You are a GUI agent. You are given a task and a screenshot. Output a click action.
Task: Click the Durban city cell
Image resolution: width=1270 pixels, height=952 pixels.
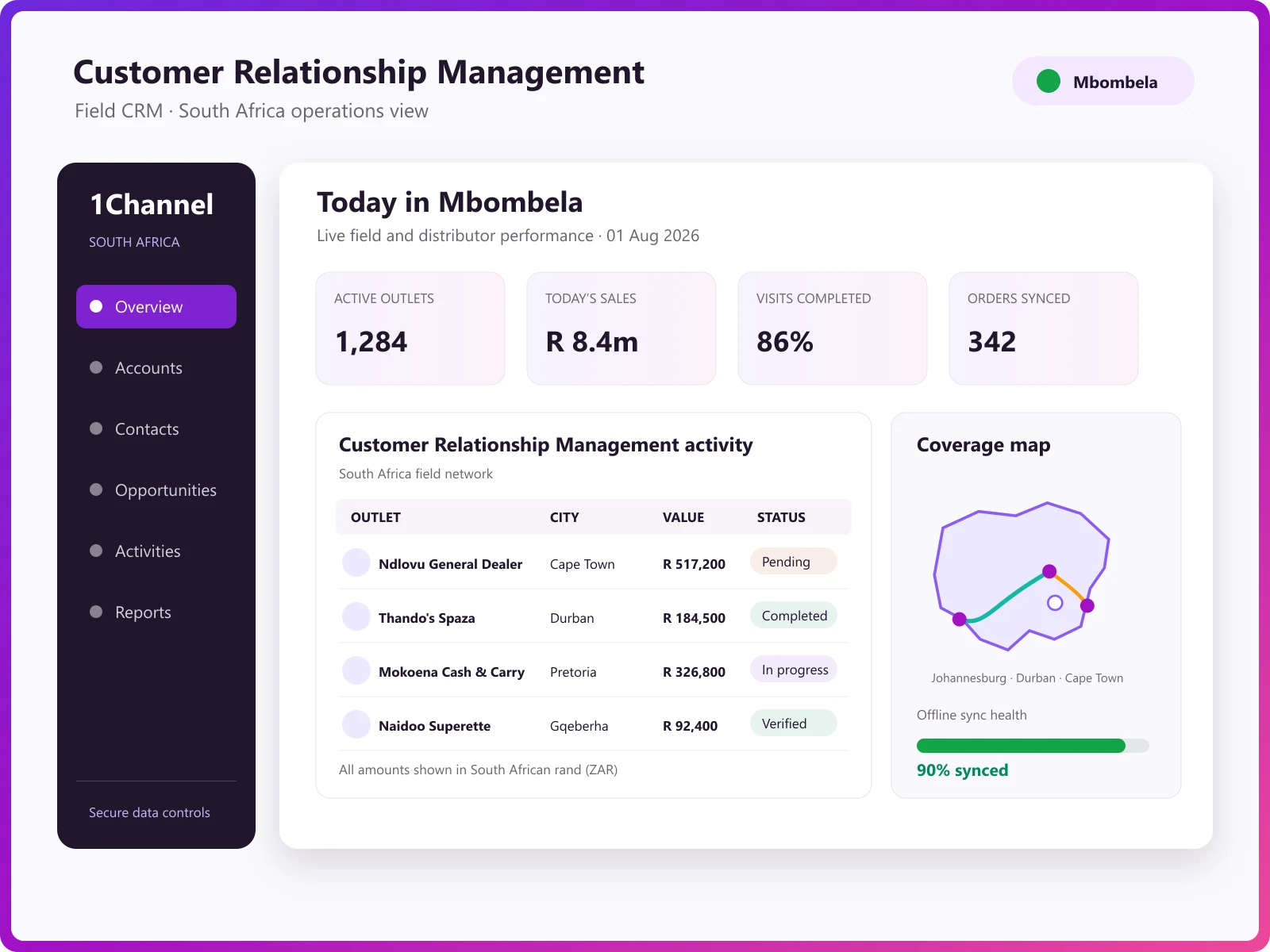(571, 618)
